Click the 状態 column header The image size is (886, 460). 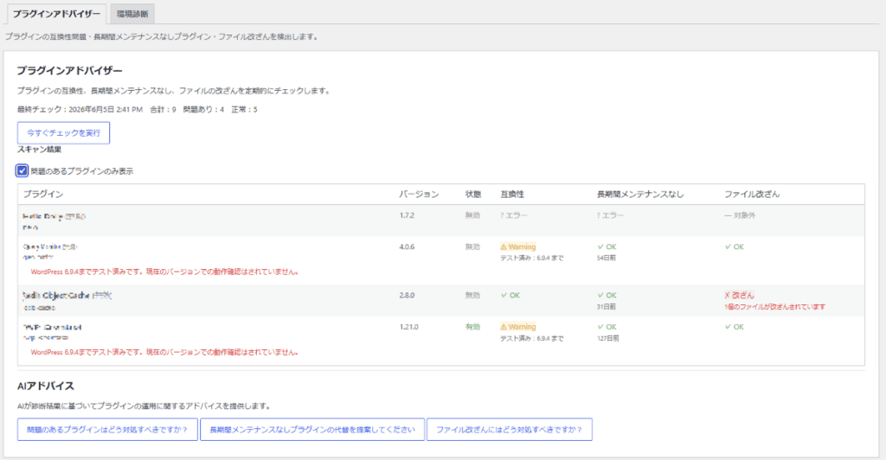pos(473,194)
